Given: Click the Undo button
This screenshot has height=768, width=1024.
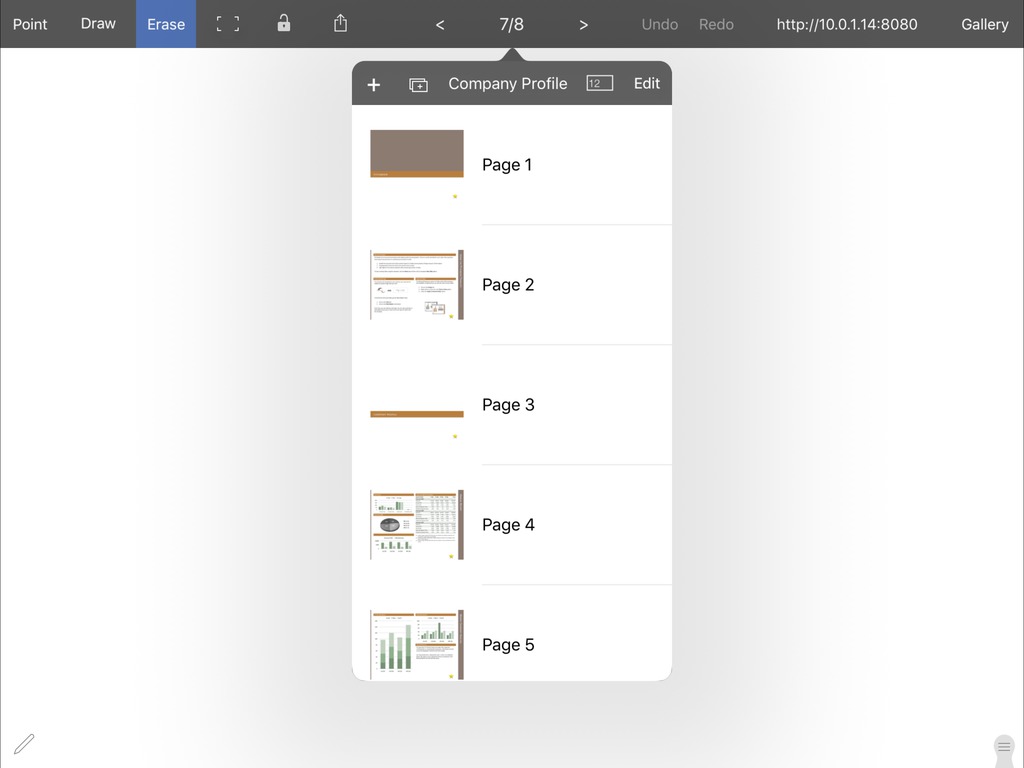Looking at the screenshot, I should pos(660,24).
